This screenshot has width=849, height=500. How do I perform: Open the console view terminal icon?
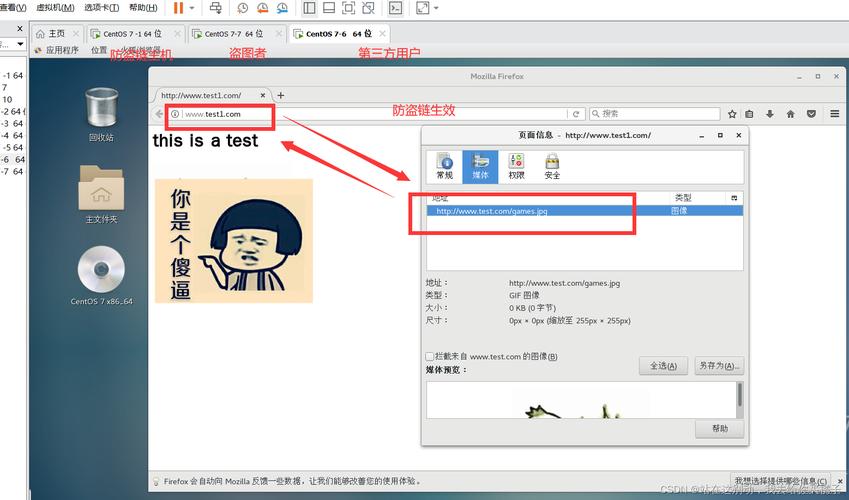[x=396, y=8]
